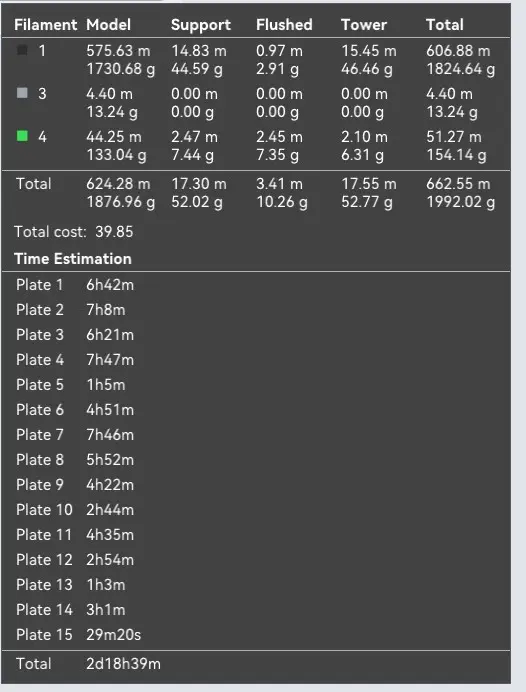Click the Model column header
The height and width of the screenshot is (692, 526).
(x=109, y=25)
